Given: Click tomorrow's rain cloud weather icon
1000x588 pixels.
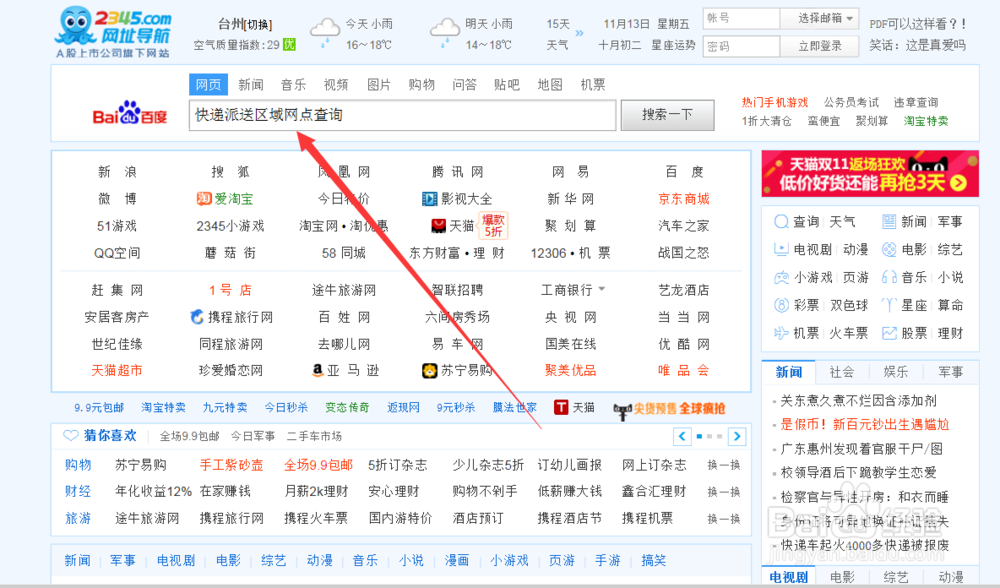Looking at the screenshot, I should click(445, 33).
